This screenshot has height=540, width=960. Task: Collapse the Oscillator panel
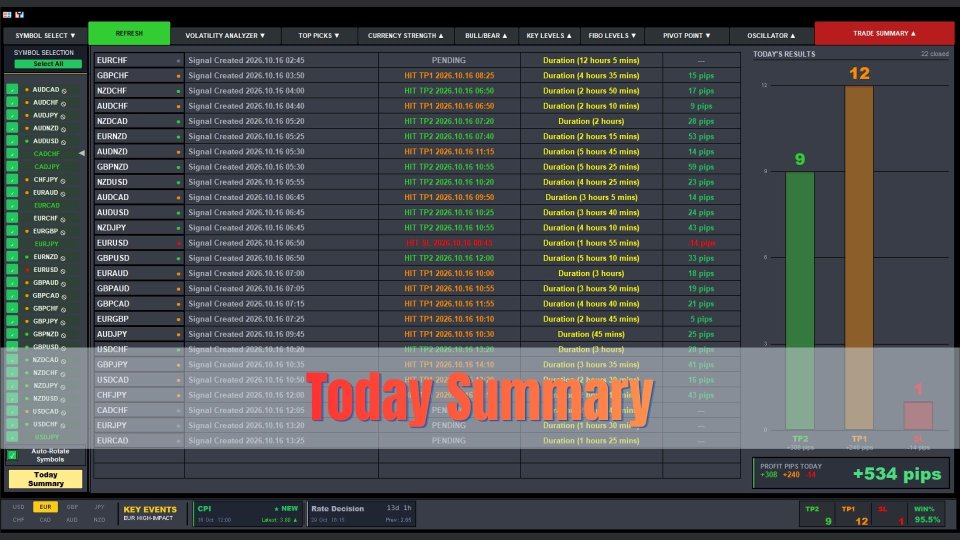click(771, 36)
